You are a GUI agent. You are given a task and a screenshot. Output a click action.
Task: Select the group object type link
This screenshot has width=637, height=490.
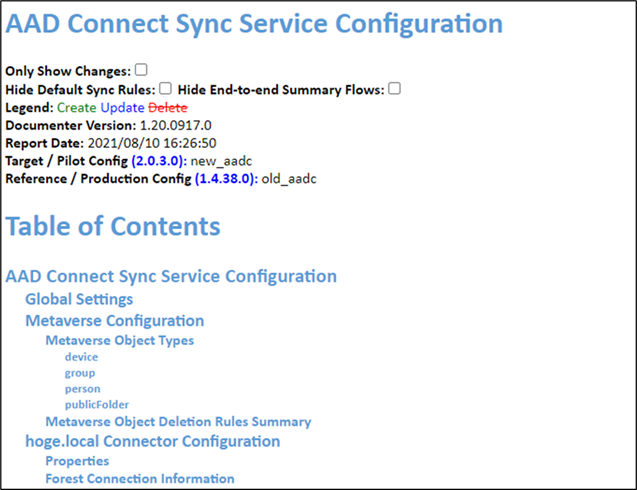80,373
